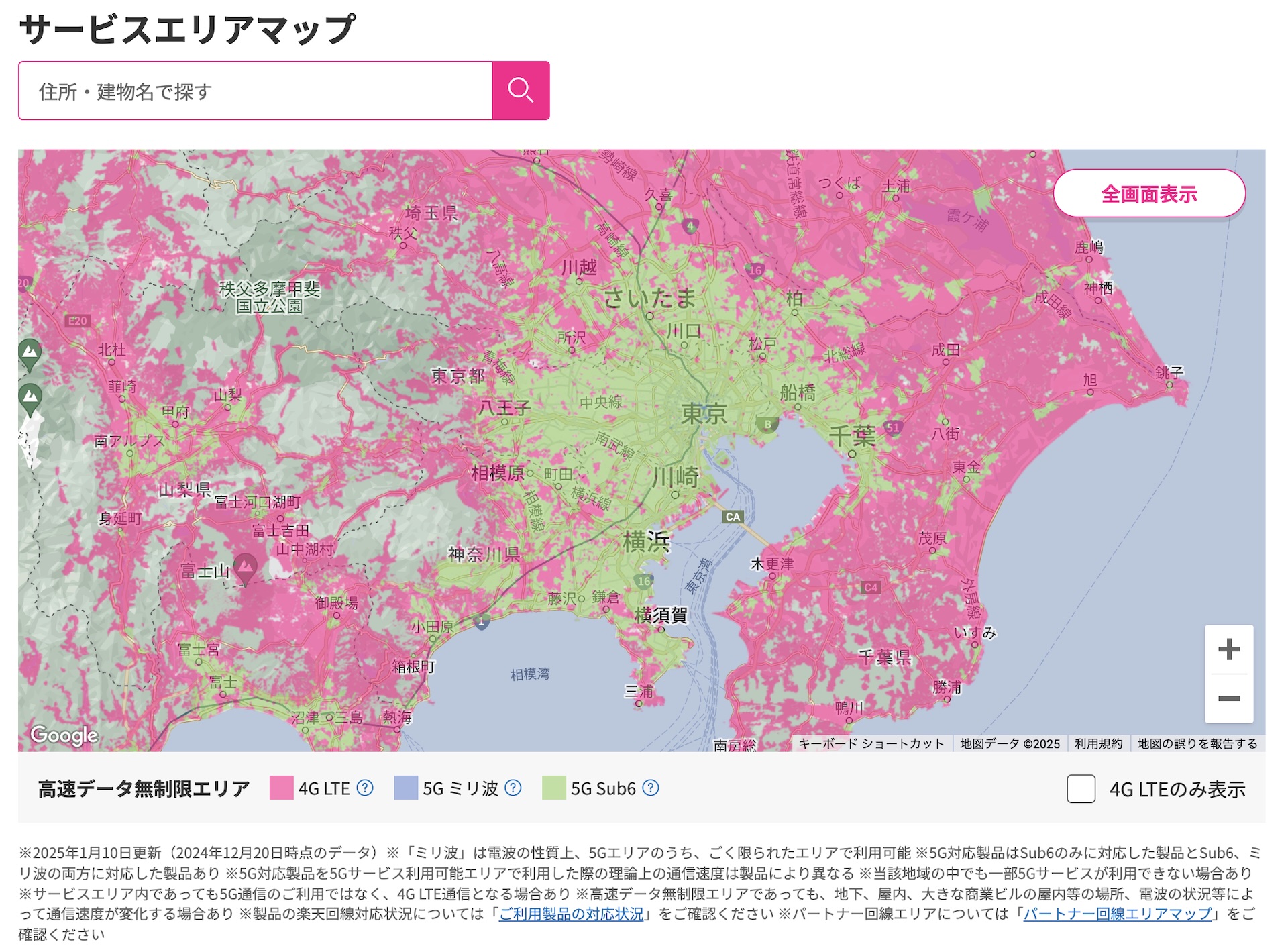This screenshot has height=952, width=1288.
Task: Open 5G Sub6 help question icon
Action: click(x=650, y=788)
